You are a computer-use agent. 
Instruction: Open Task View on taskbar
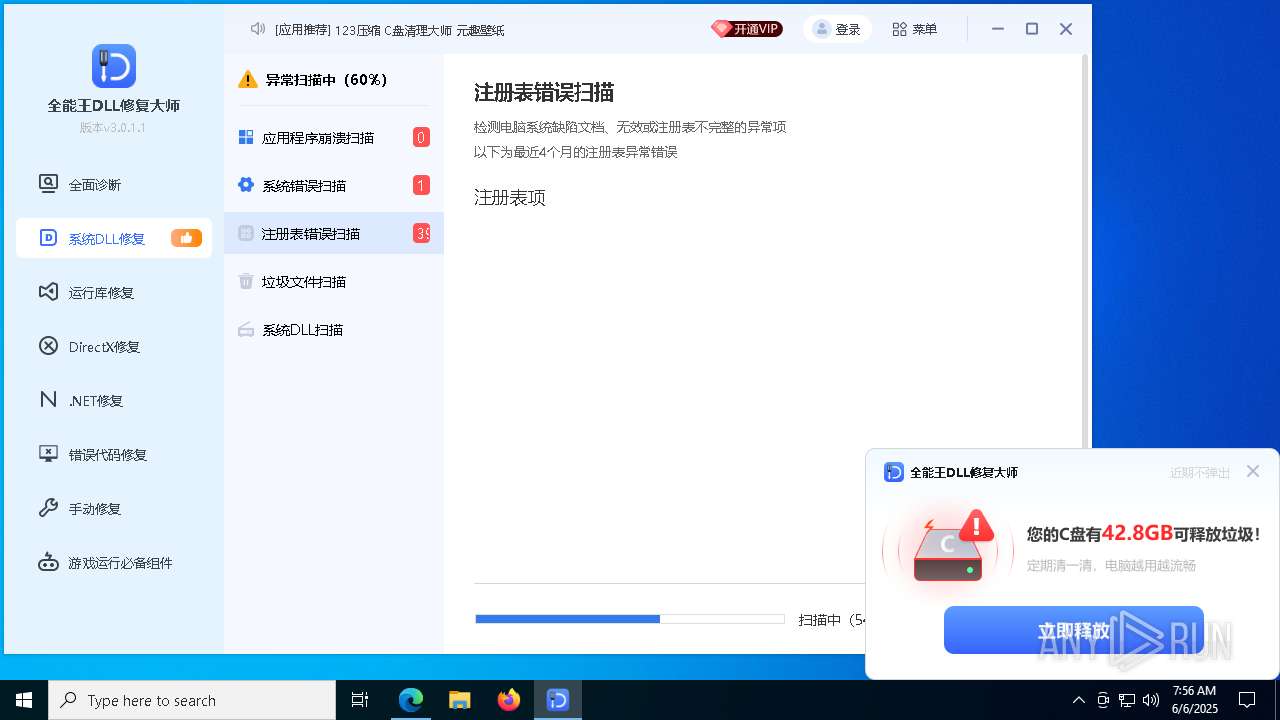(x=360, y=700)
